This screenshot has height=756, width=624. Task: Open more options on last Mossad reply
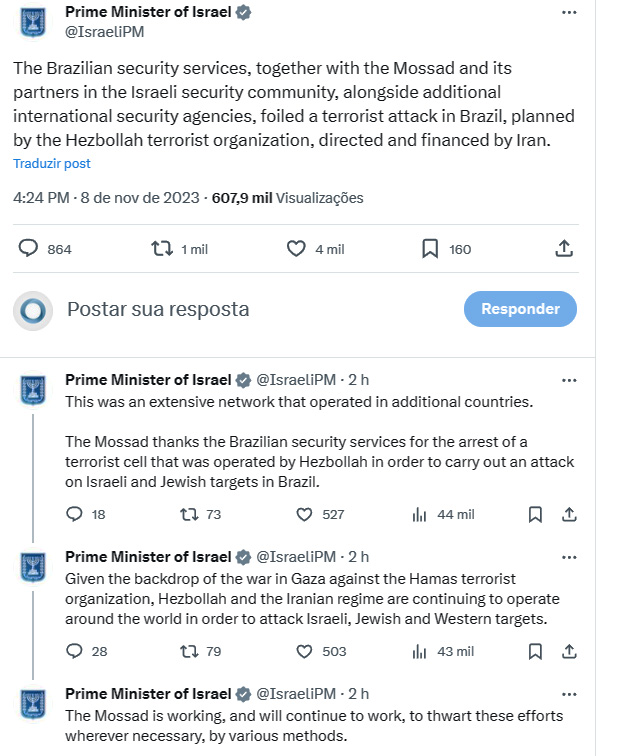pos(569,694)
